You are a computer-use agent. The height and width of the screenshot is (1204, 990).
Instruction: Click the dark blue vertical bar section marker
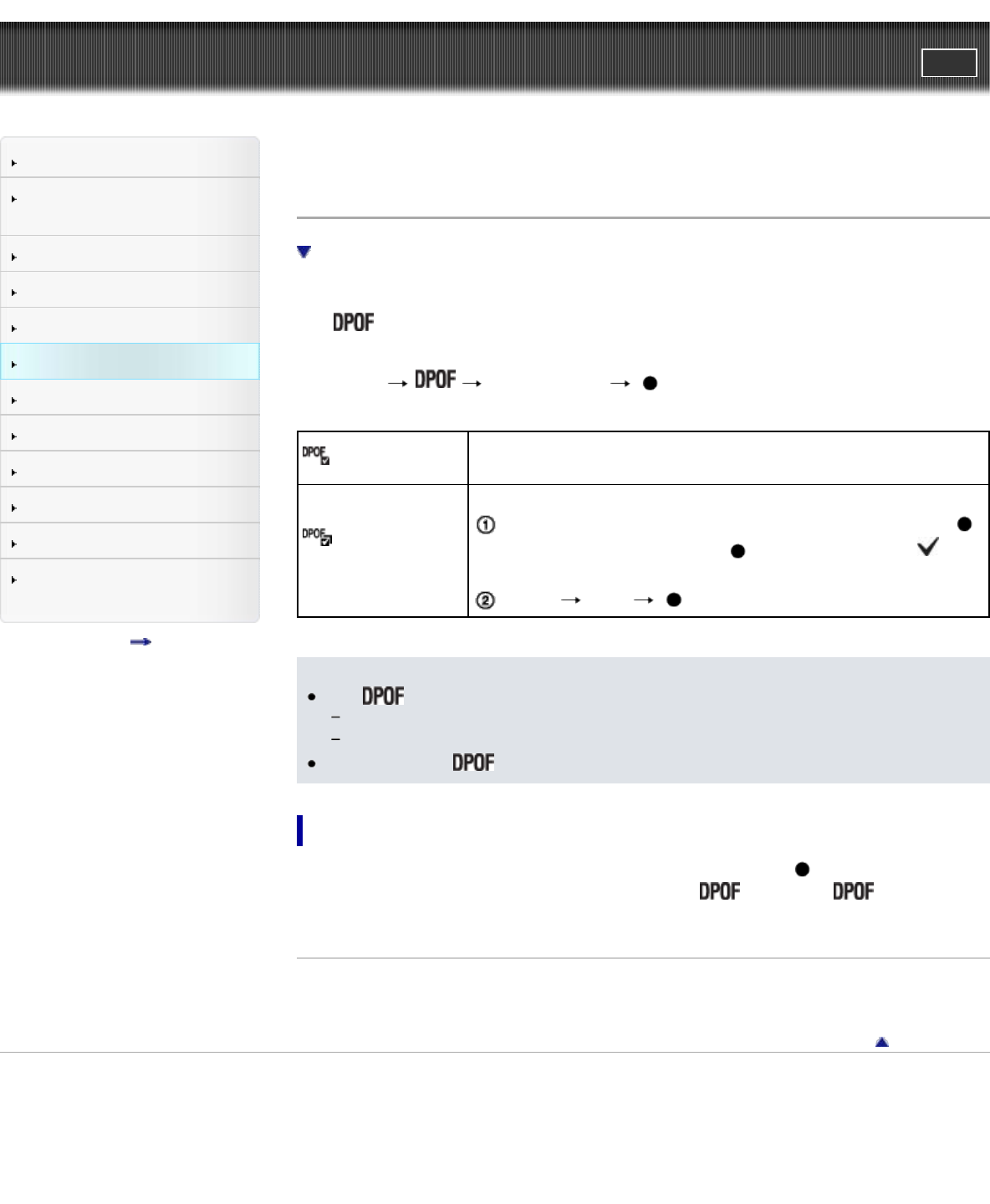click(x=300, y=831)
